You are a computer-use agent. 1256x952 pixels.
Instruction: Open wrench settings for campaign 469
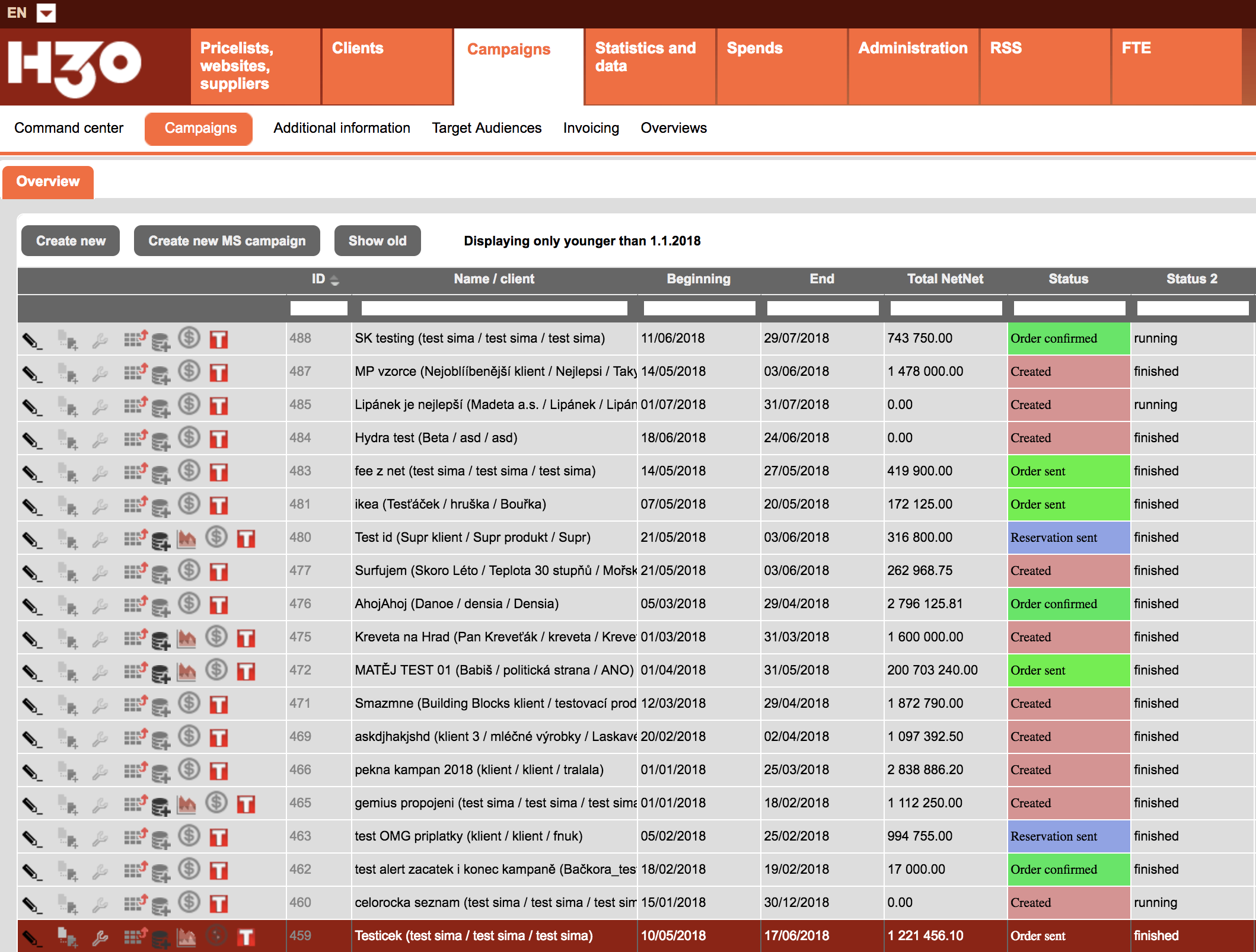pos(100,739)
